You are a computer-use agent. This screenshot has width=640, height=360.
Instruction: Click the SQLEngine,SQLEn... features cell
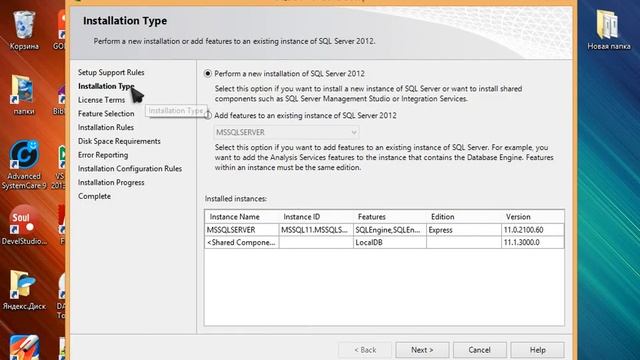click(x=390, y=230)
